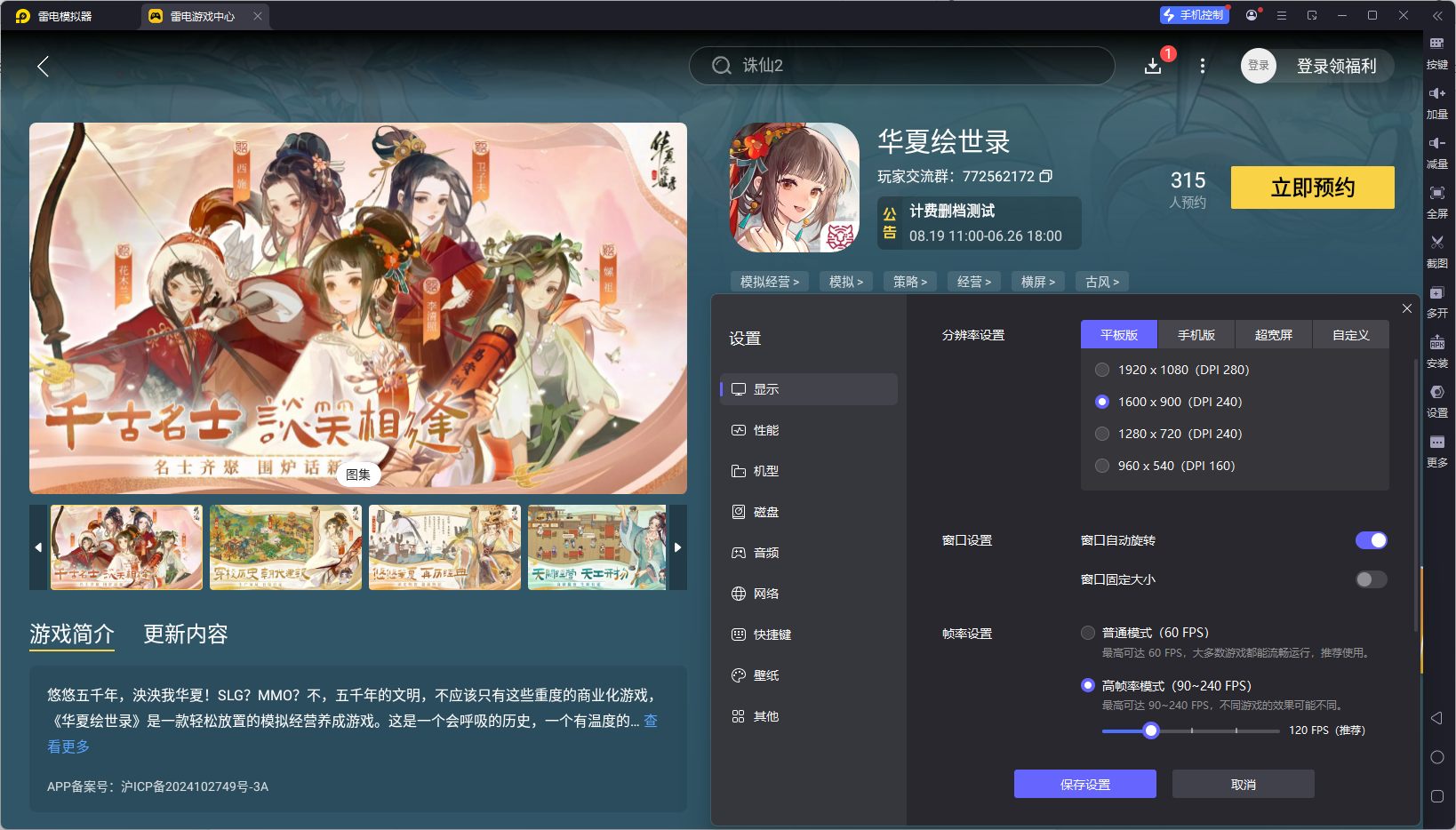Enter fullscreen with 全屏 icon
Viewport: 1456px width, 830px height.
(1437, 203)
